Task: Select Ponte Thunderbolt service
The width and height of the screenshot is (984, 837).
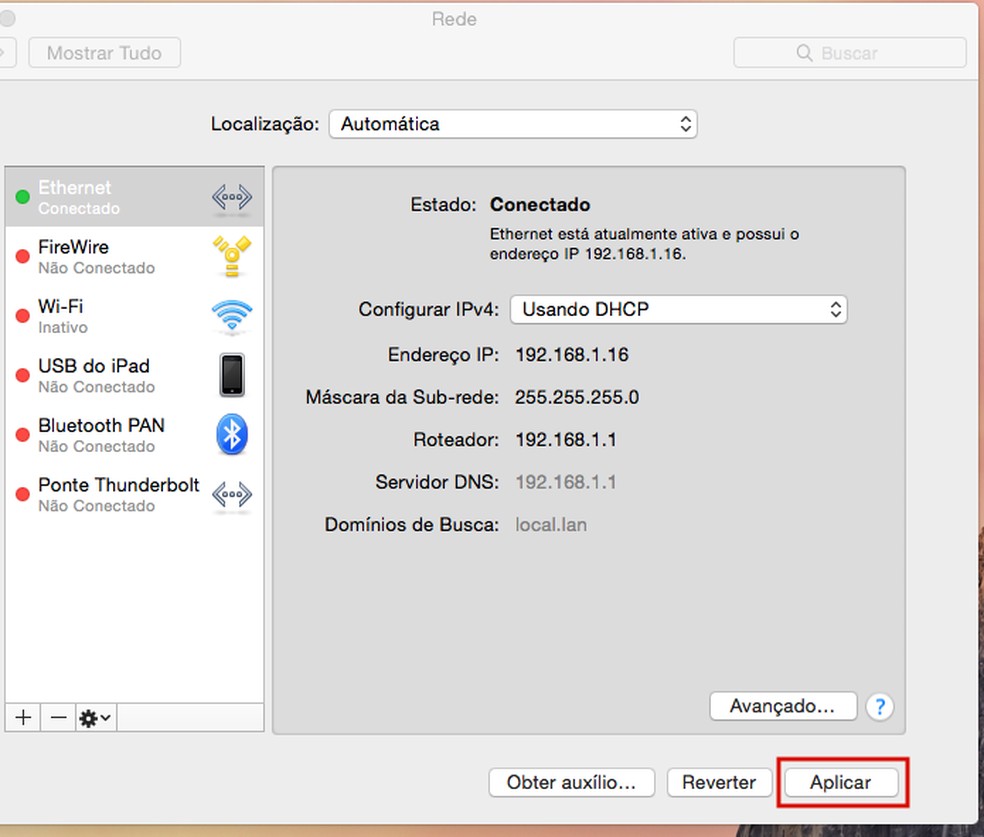Action: [x=134, y=494]
